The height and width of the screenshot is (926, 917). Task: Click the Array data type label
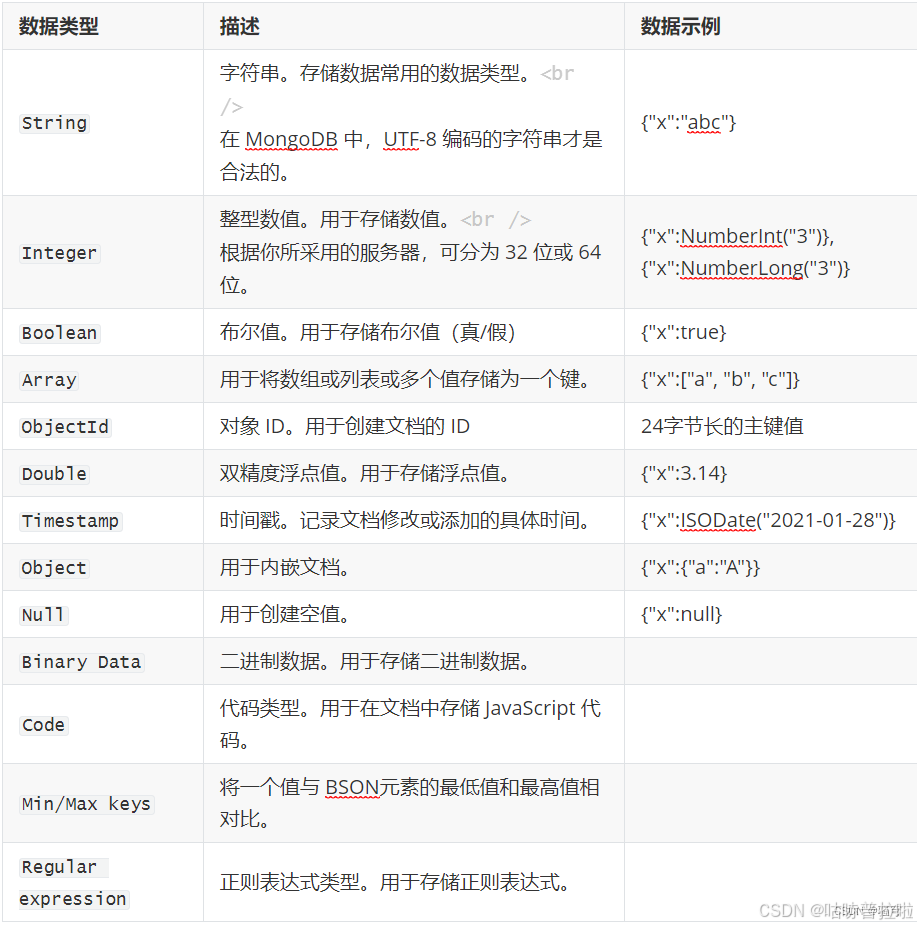click(49, 379)
